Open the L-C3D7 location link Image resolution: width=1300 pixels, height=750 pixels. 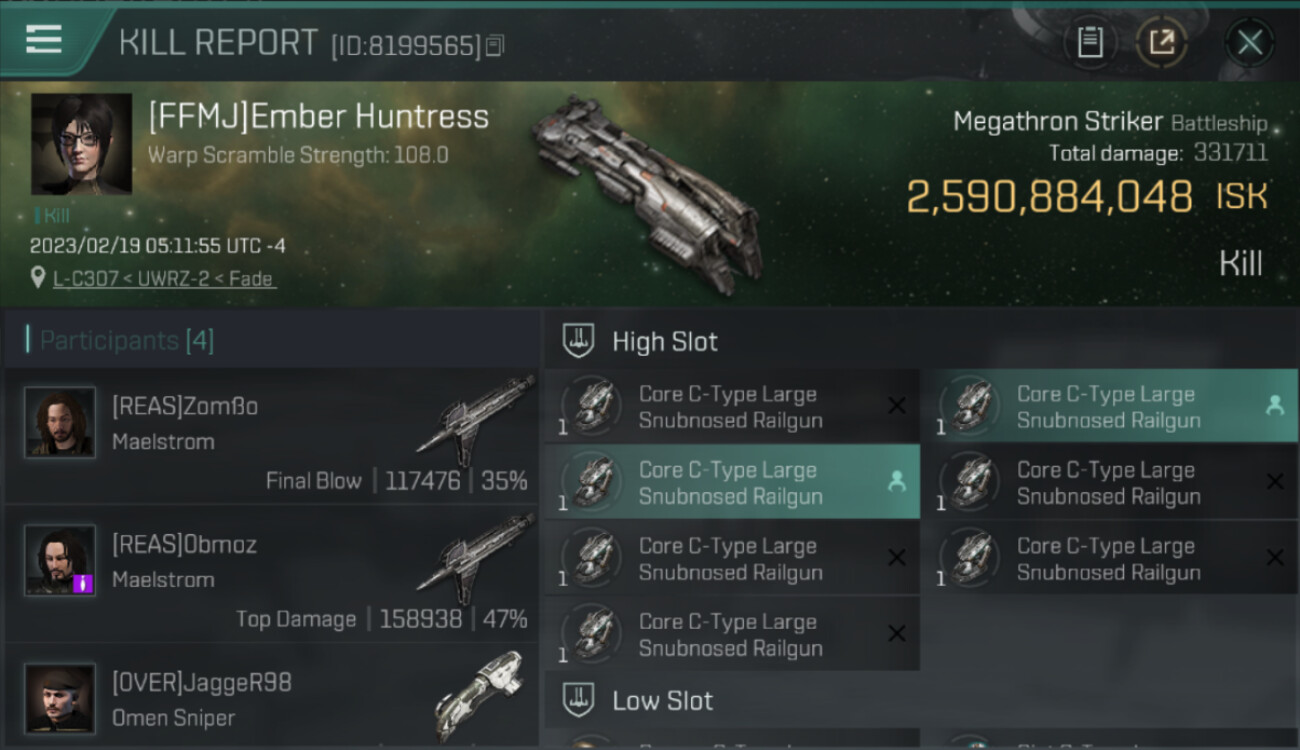(x=164, y=279)
